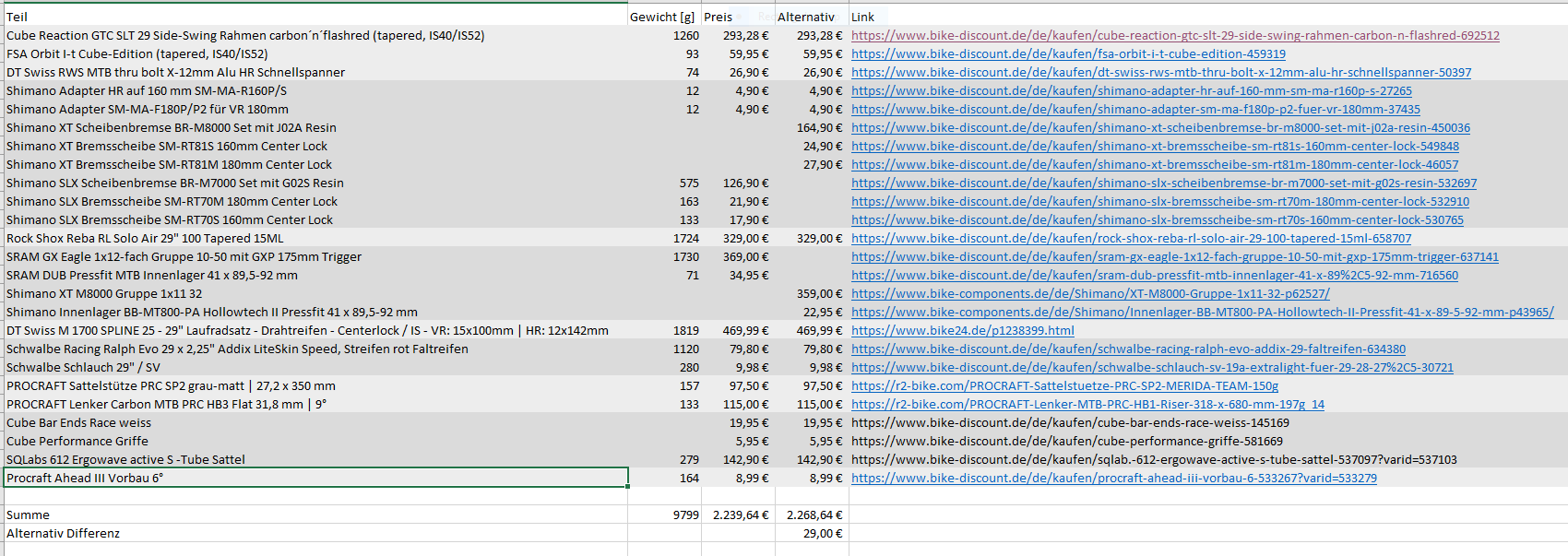
Task: Select the SLX brake set price 126,90 €
Action: [738, 183]
